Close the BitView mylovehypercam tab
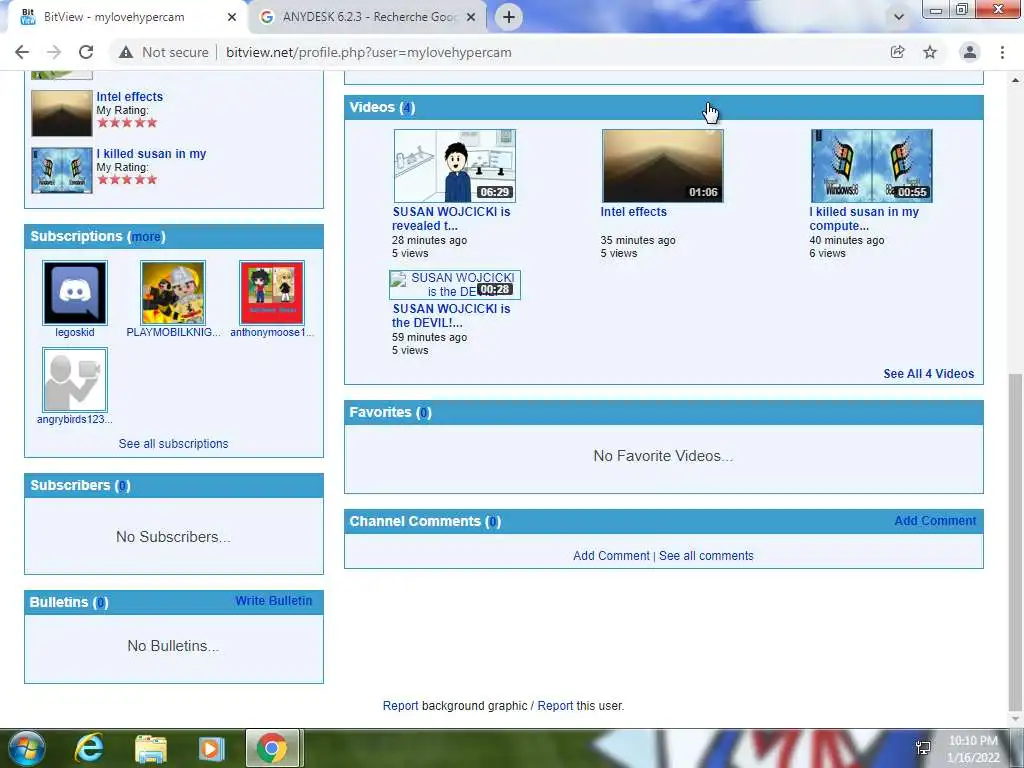Screen dimensions: 1024x768 coord(231,17)
